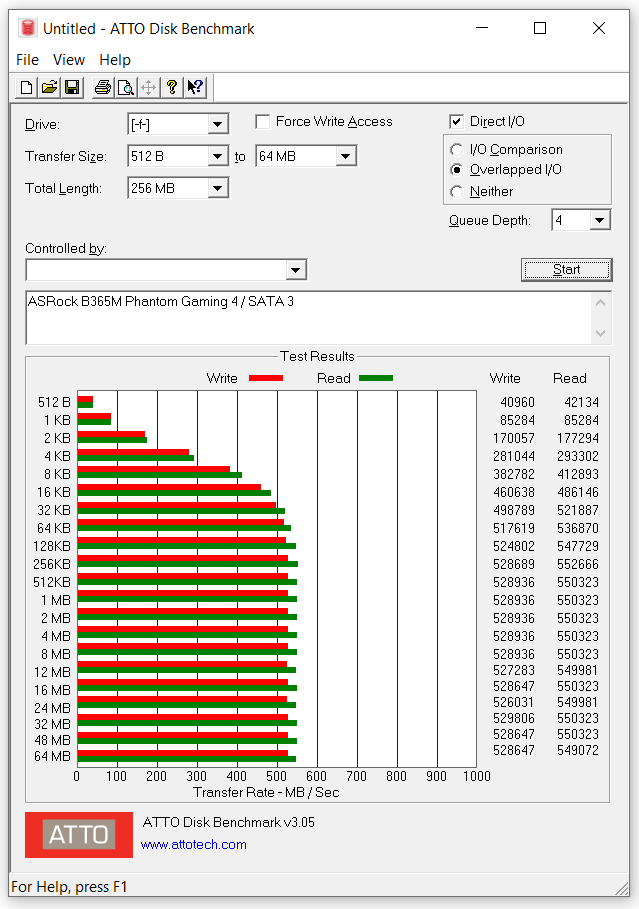The width and height of the screenshot is (639, 909).
Task: Click the 1000 axis tick label
Action: [x=477, y=776]
